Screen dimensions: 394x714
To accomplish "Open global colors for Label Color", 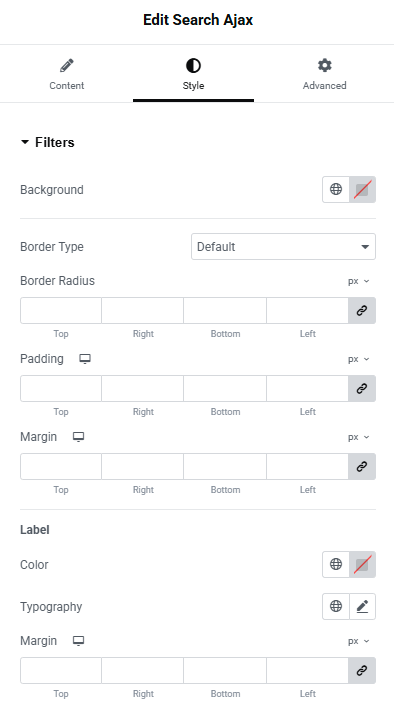I will [x=336, y=564].
